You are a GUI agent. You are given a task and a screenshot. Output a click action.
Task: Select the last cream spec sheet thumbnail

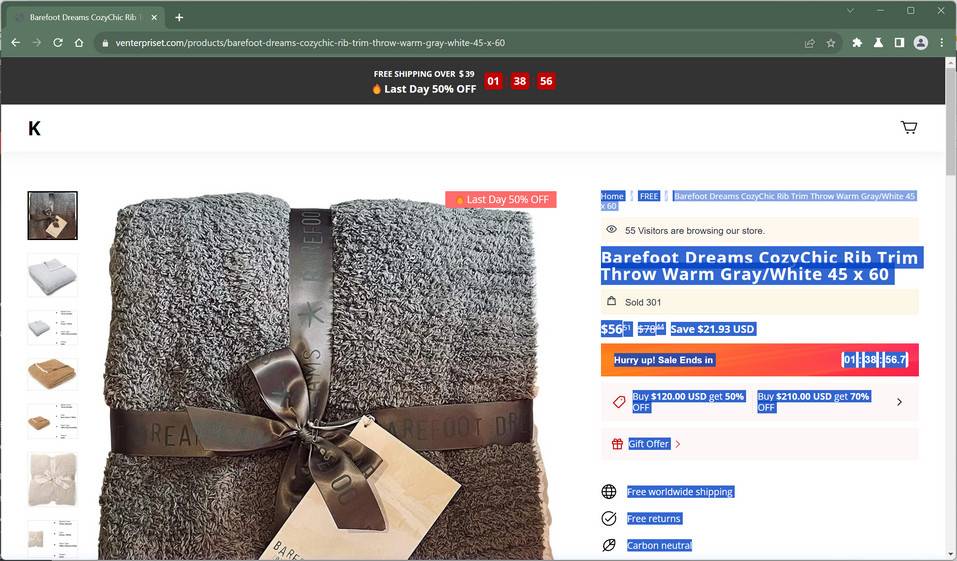coord(52,538)
